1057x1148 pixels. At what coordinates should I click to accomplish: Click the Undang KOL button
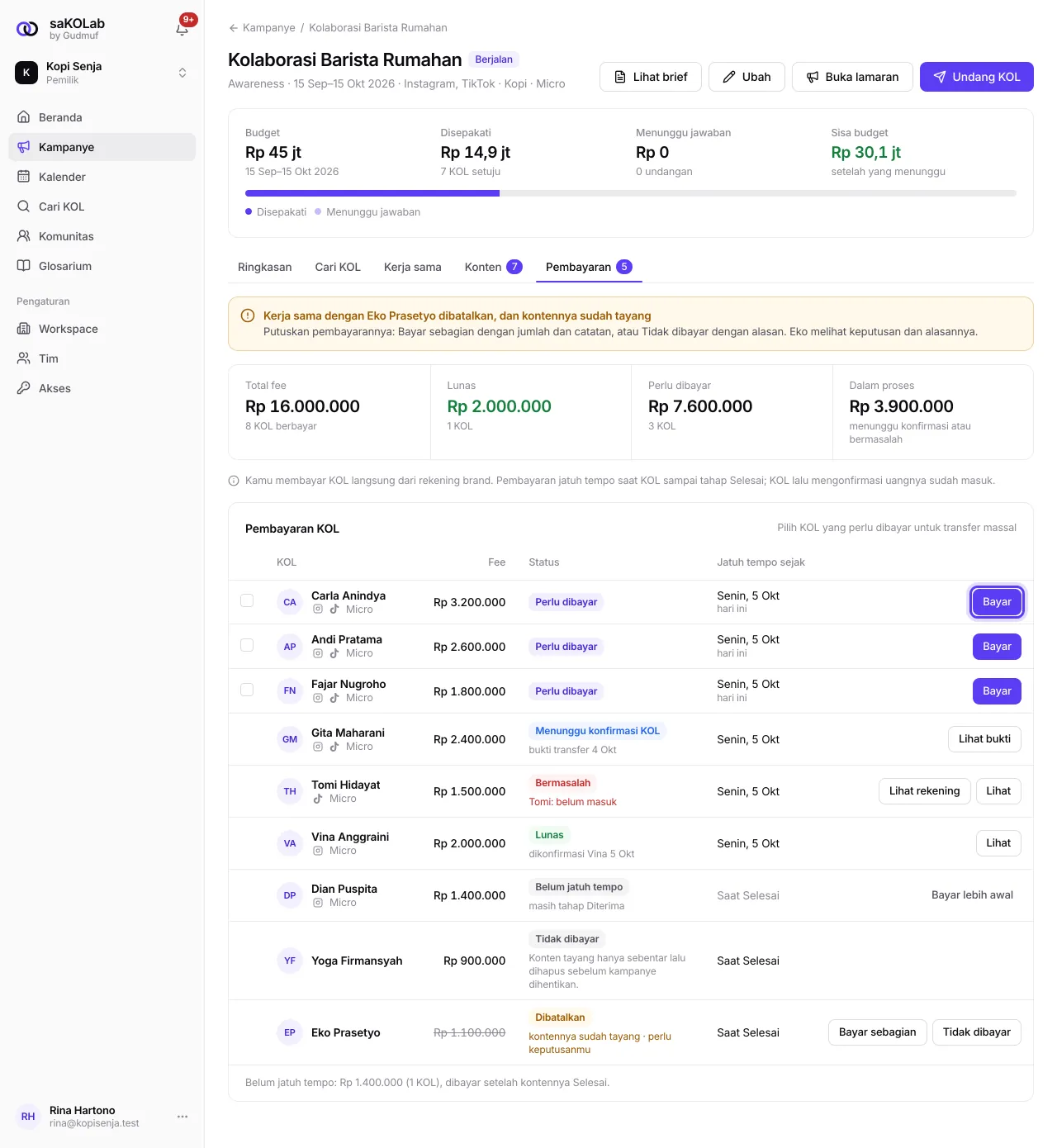click(977, 77)
